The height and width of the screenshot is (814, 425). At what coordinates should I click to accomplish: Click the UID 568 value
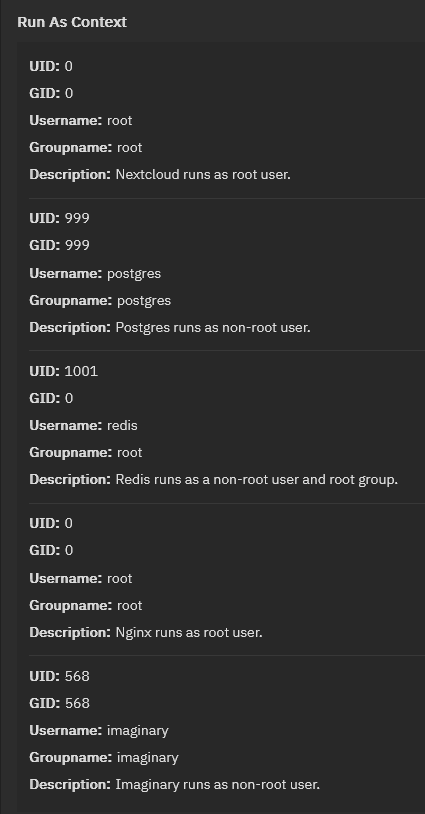77,676
